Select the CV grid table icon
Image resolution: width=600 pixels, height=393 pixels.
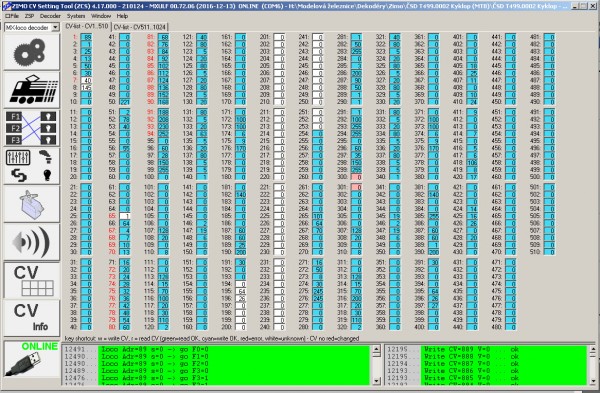tap(32, 280)
